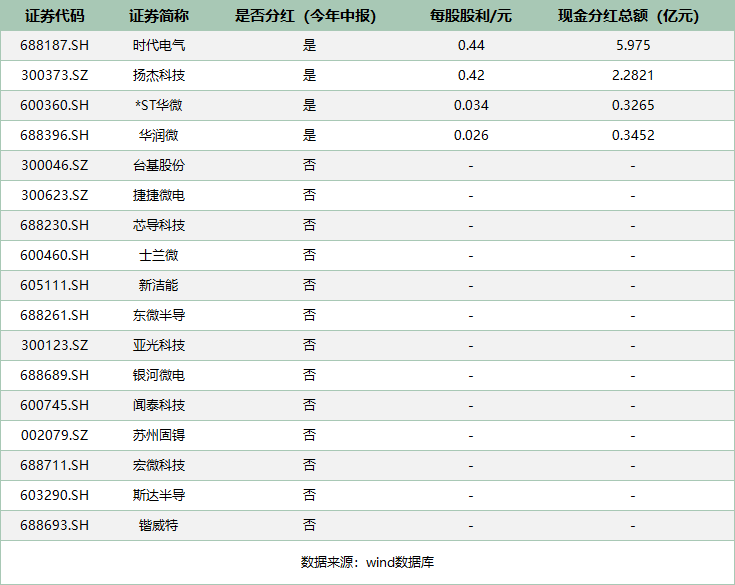Select the code 688693.SH
735x585 pixels.
click(54, 525)
